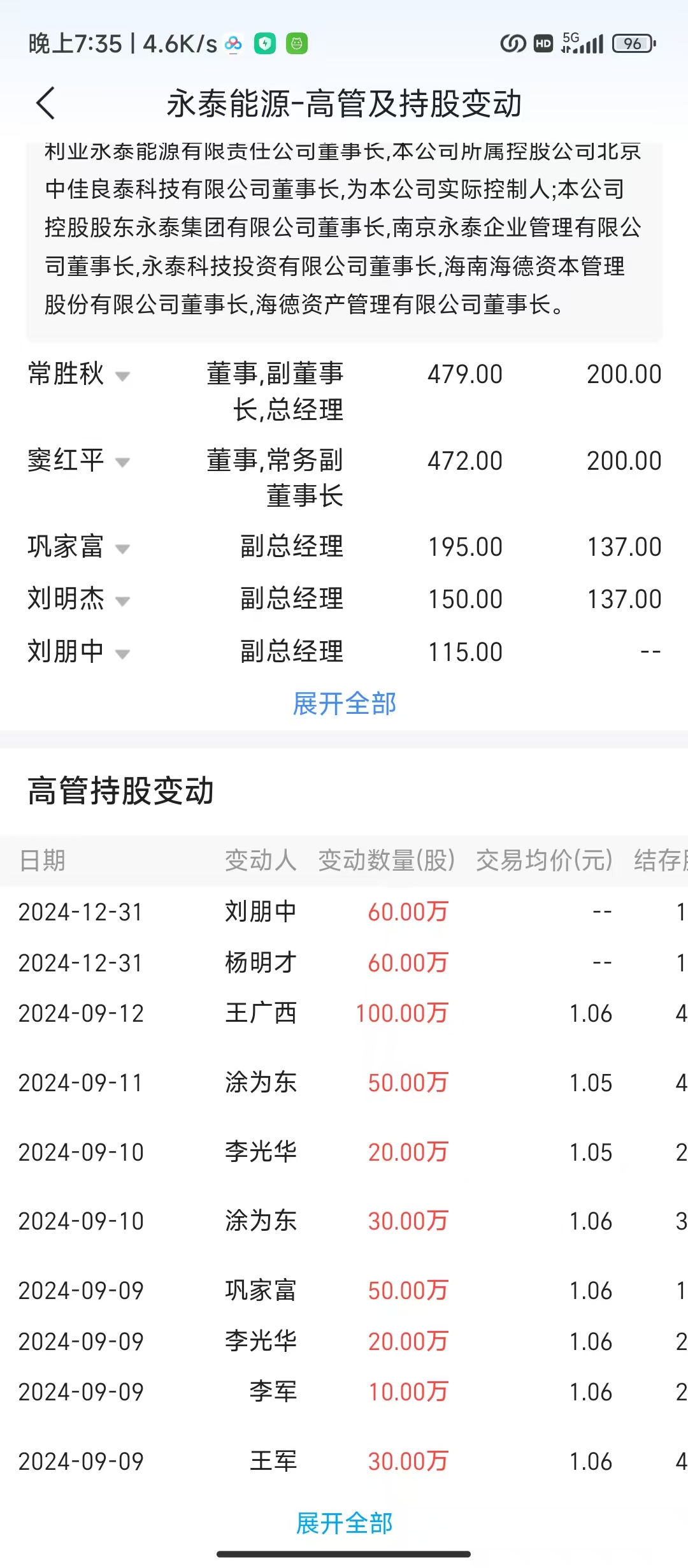Image resolution: width=688 pixels, height=1568 pixels.
Task: Tap the link-shaped status bar icon
Action: (x=513, y=44)
